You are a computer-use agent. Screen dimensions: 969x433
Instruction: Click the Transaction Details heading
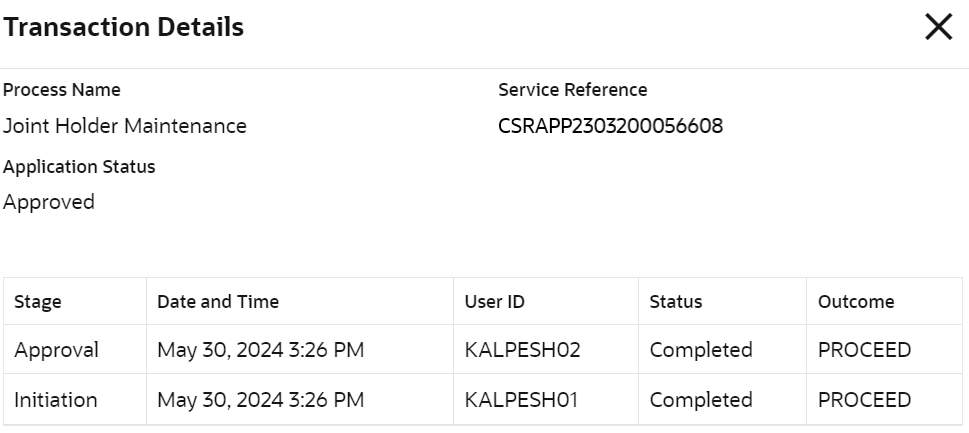[x=124, y=28]
